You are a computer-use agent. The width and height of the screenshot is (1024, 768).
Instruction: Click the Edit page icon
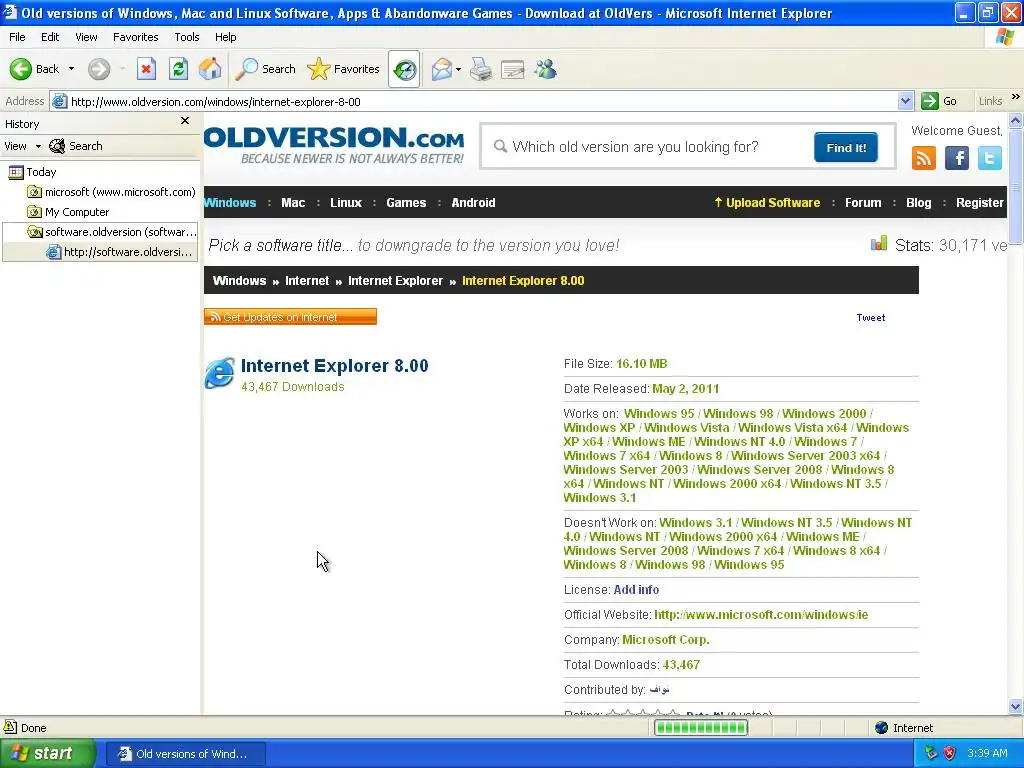513,69
